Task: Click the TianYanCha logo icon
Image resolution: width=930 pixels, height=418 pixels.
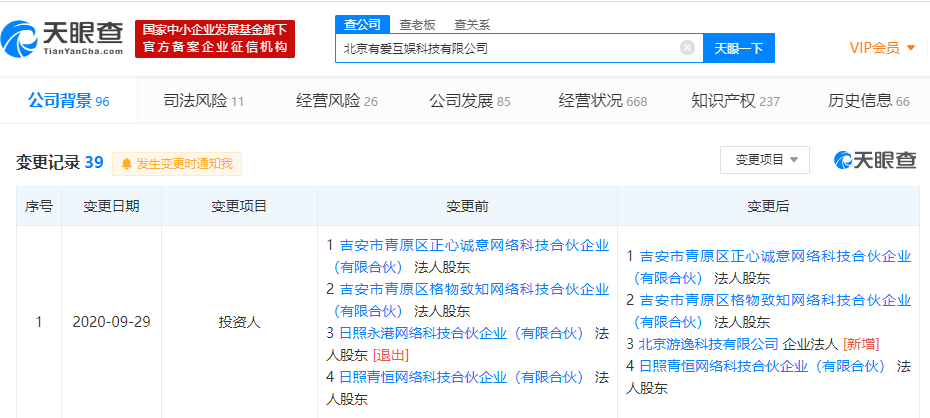Action: click(20, 39)
